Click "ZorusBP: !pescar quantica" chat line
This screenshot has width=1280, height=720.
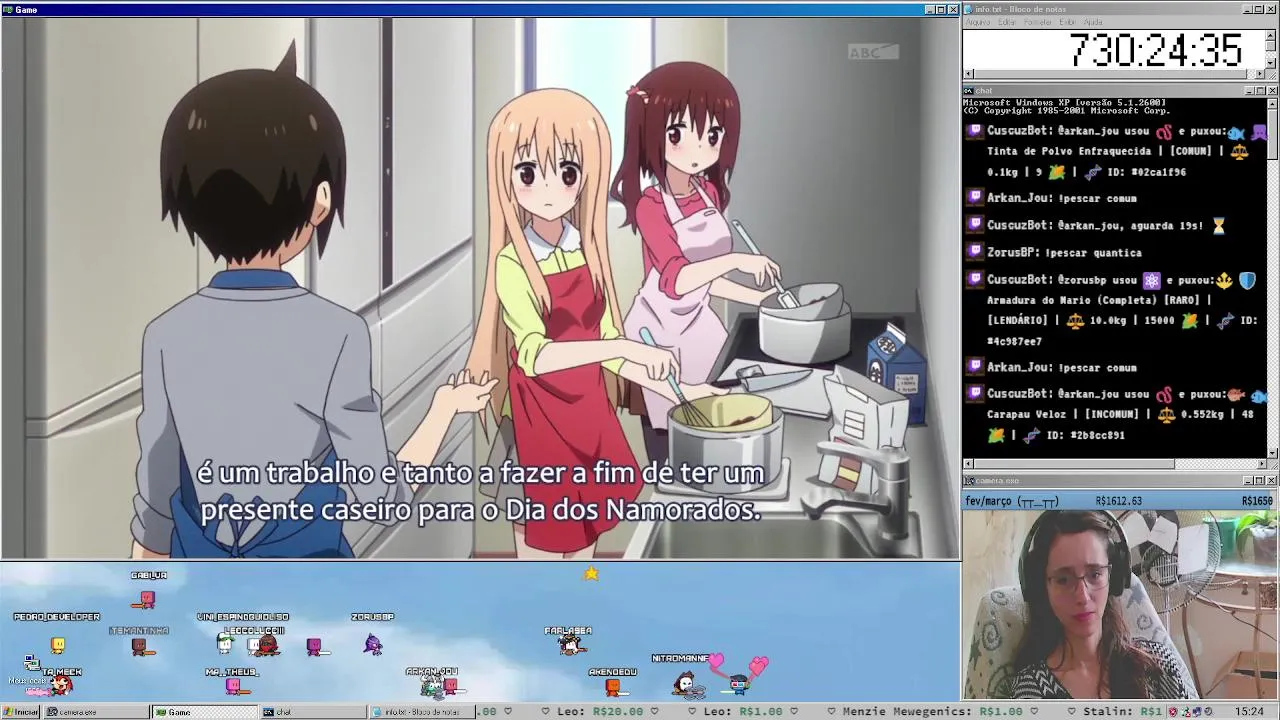click(x=1063, y=253)
